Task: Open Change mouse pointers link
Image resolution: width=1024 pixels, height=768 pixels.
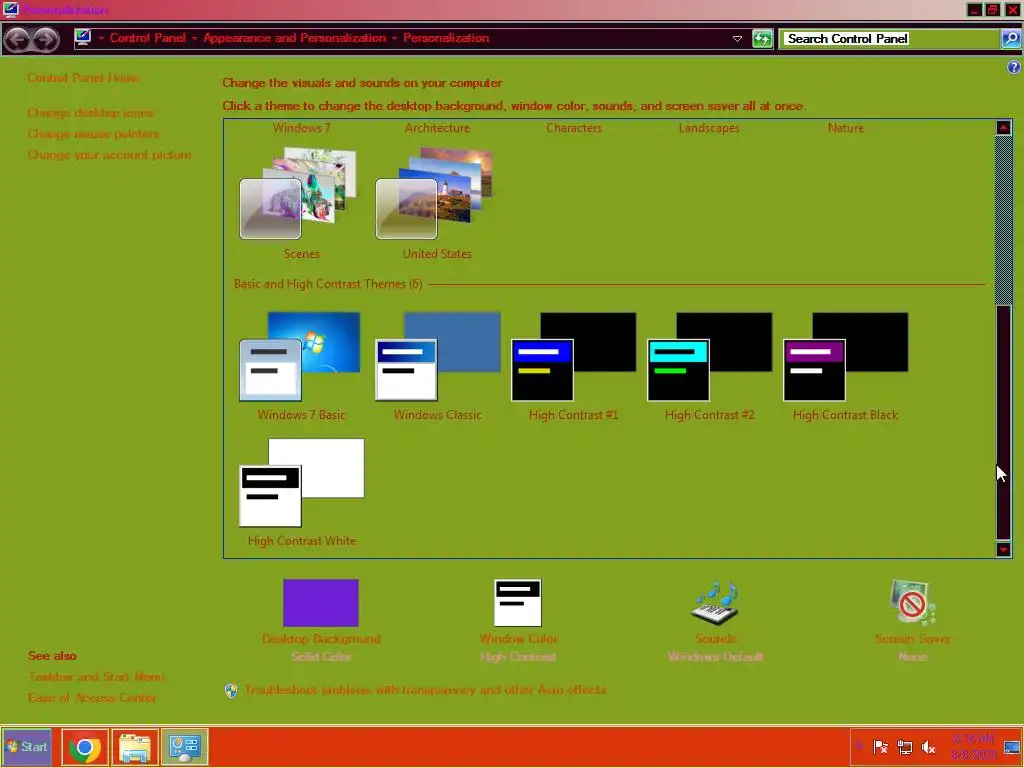Action: point(93,134)
